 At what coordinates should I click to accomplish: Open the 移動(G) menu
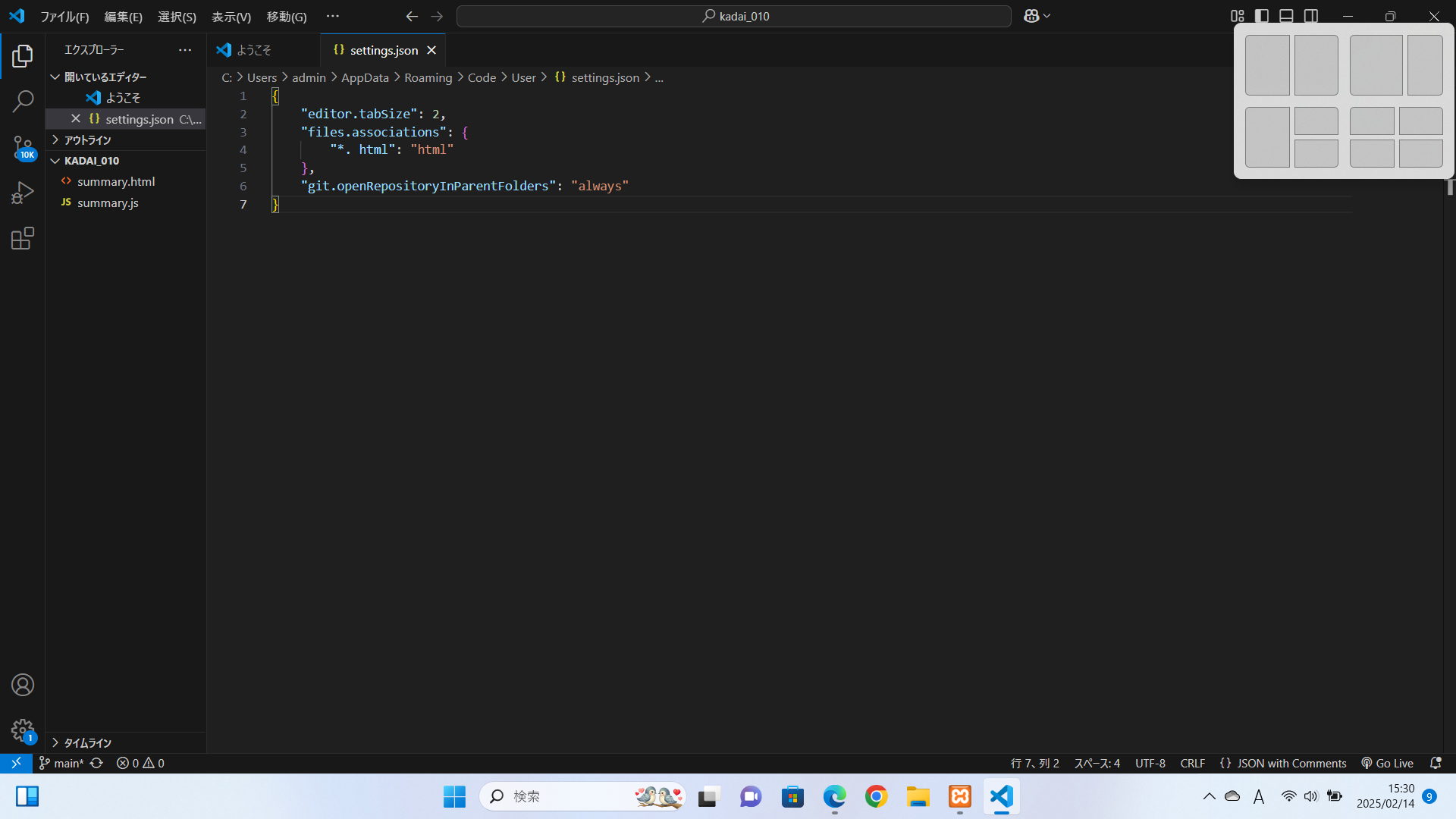tap(287, 16)
